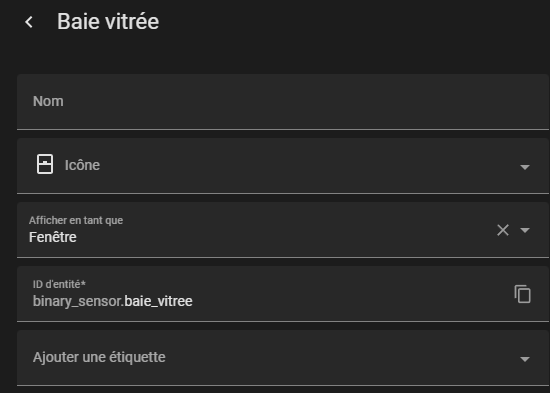
Task: Edit the baie_vitree entity ID text
Action: [158, 301]
